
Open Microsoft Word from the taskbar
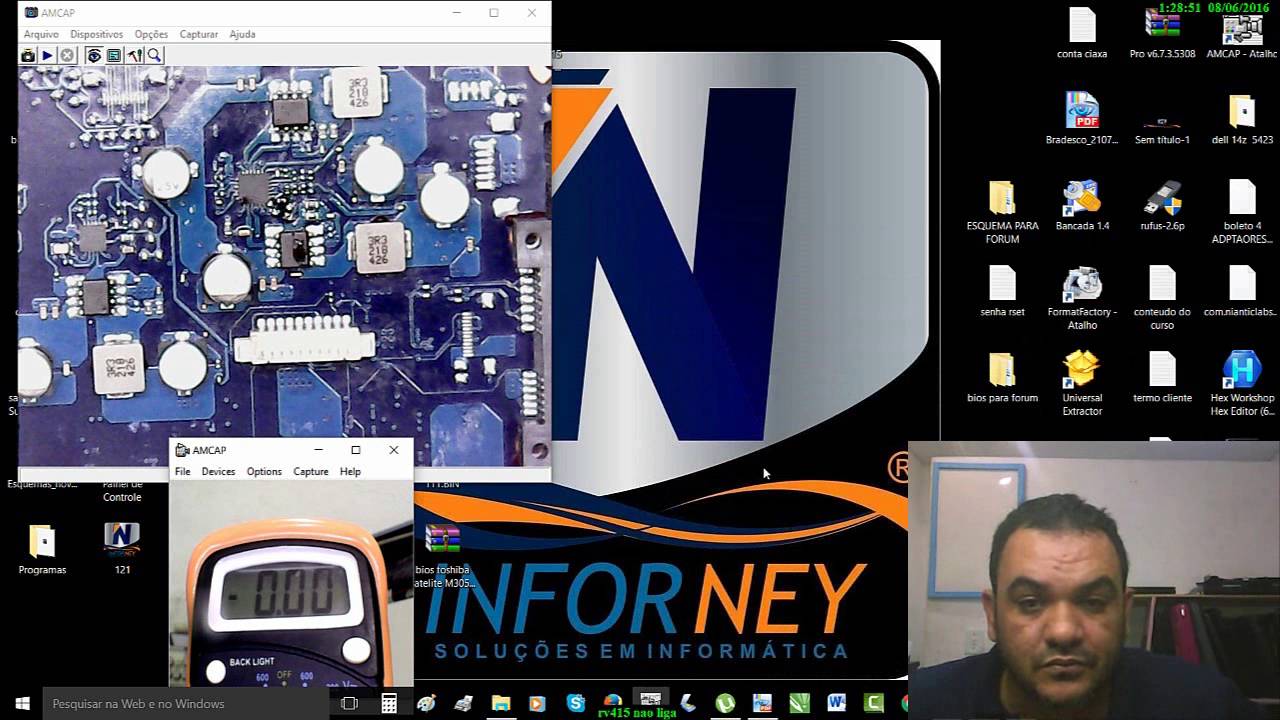(x=836, y=703)
